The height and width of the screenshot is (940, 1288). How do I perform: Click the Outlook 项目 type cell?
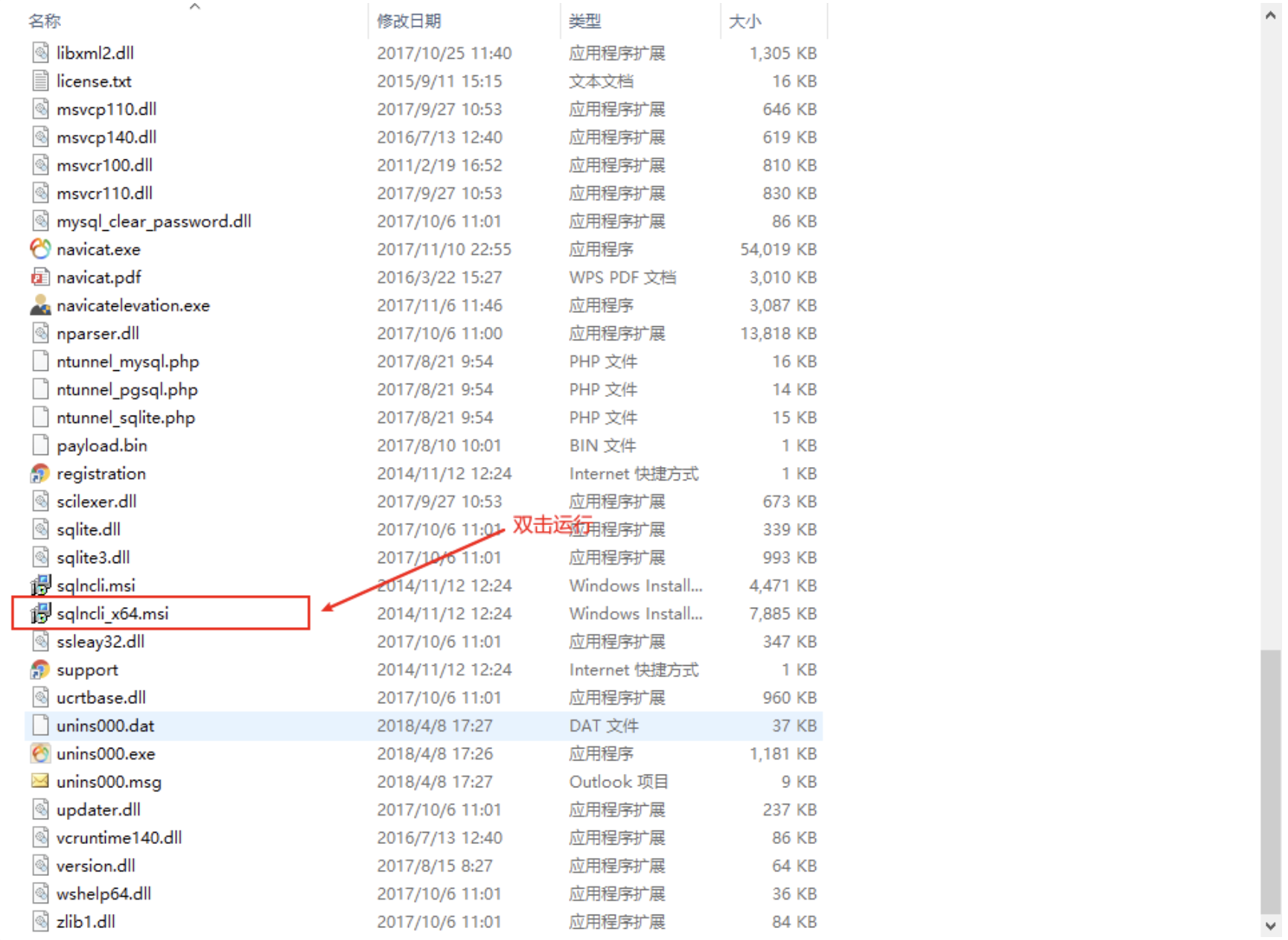619,782
